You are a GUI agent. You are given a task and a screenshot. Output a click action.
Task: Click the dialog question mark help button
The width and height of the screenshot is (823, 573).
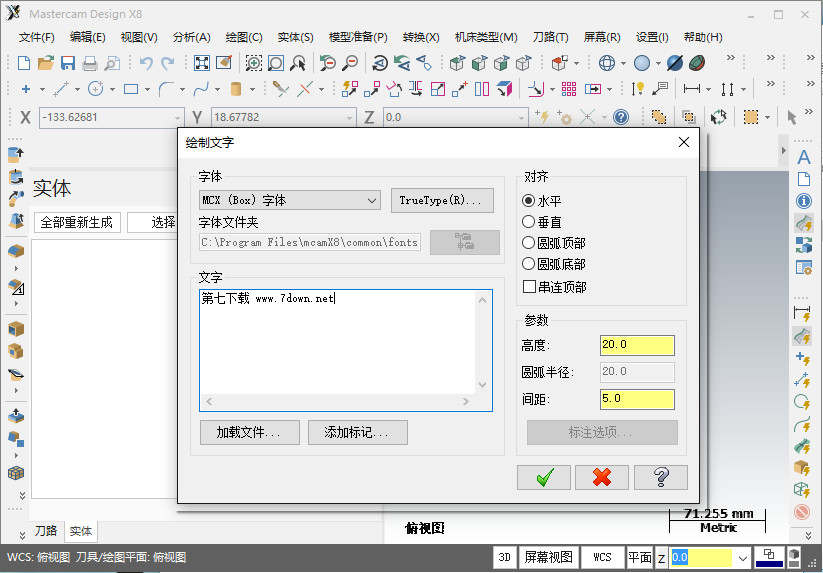[x=661, y=477]
